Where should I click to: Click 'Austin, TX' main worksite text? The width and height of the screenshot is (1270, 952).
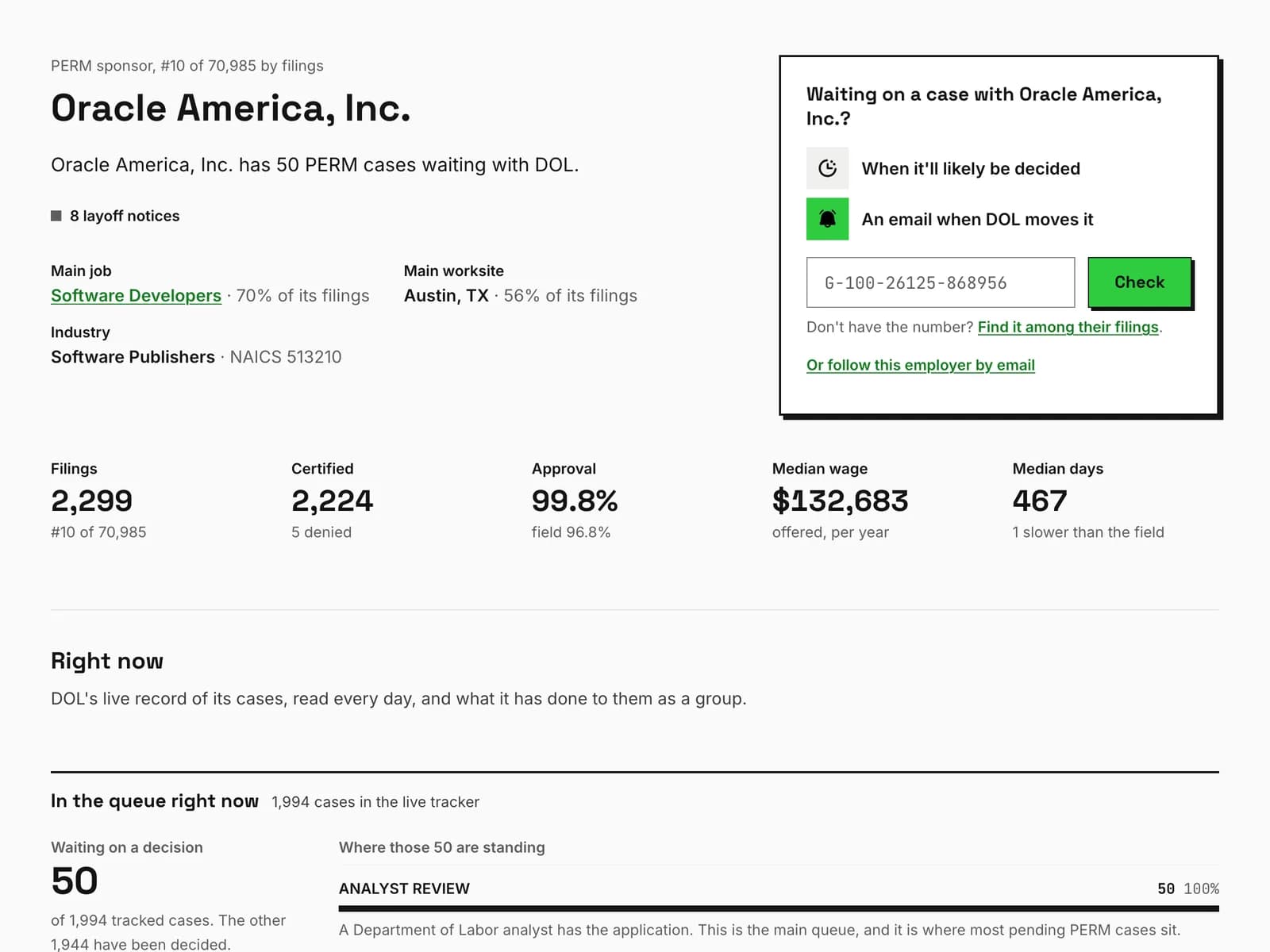pos(446,295)
